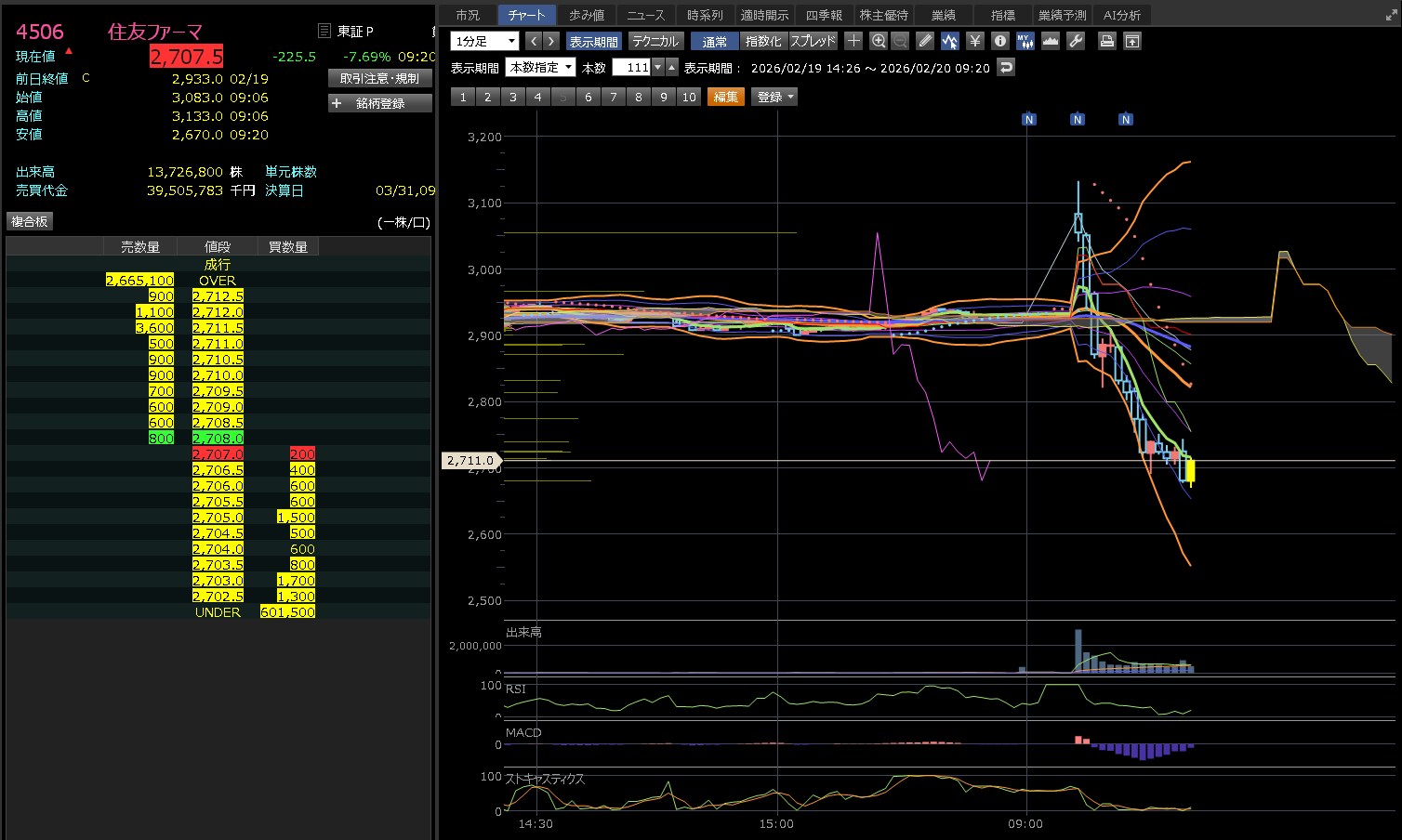Open the 本数指定 display period dropdown

(539, 68)
